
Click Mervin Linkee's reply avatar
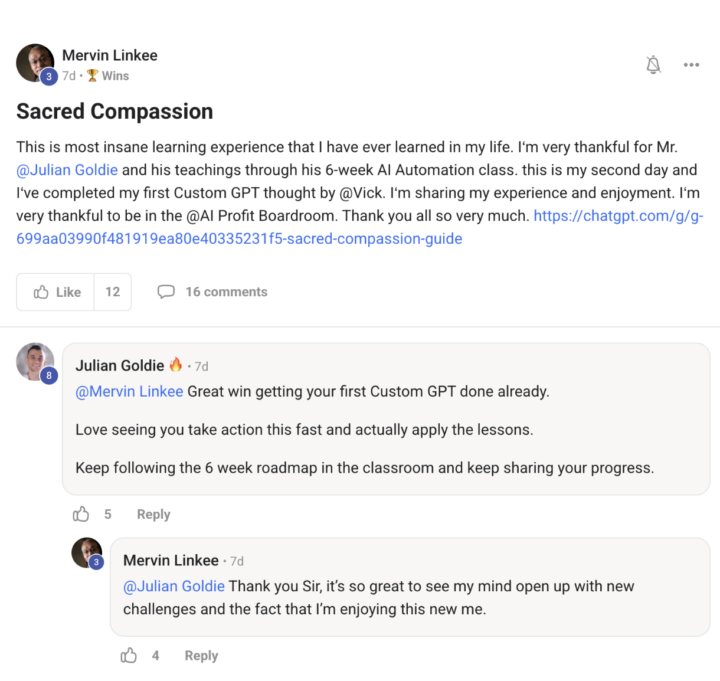click(87, 553)
